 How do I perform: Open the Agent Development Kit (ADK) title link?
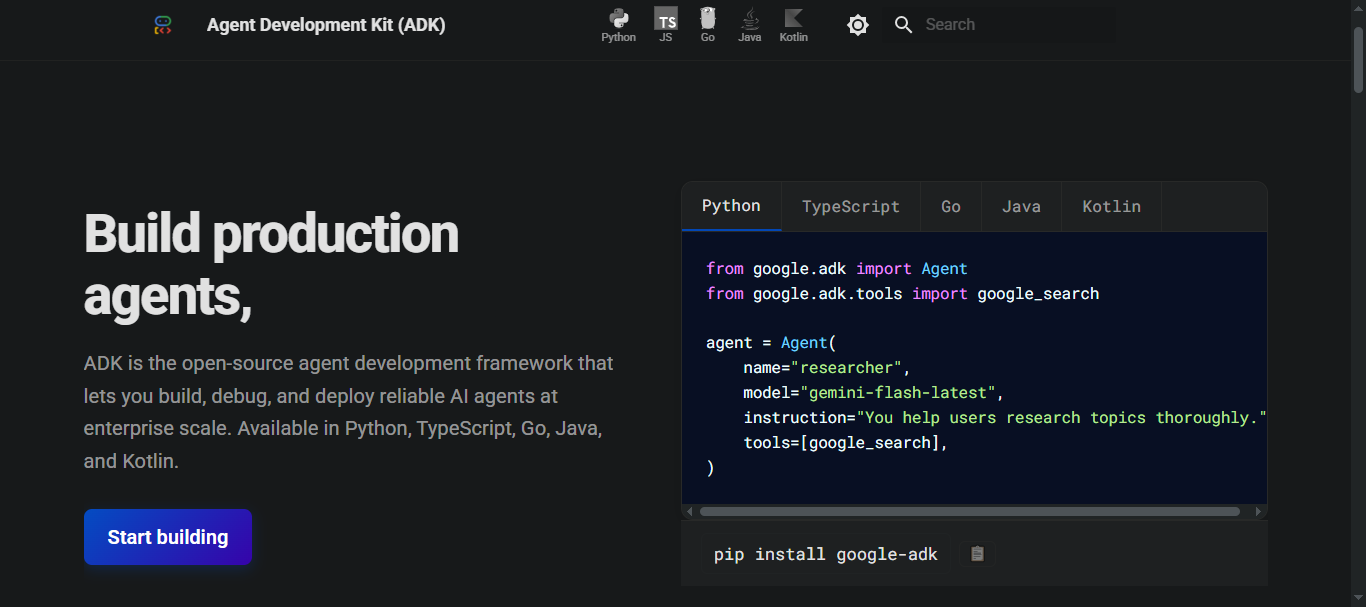point(326,25)
